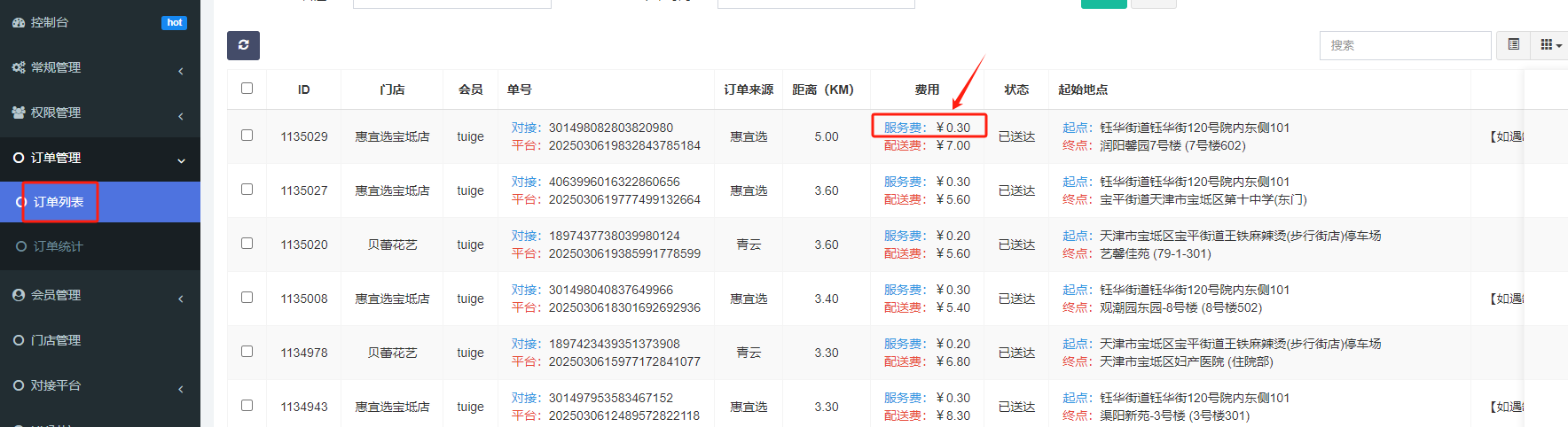Viewport: 1568px width, 427px height.
Task: Click 贝蕾花艺 store in row 1135020
Action: (392, 245)
